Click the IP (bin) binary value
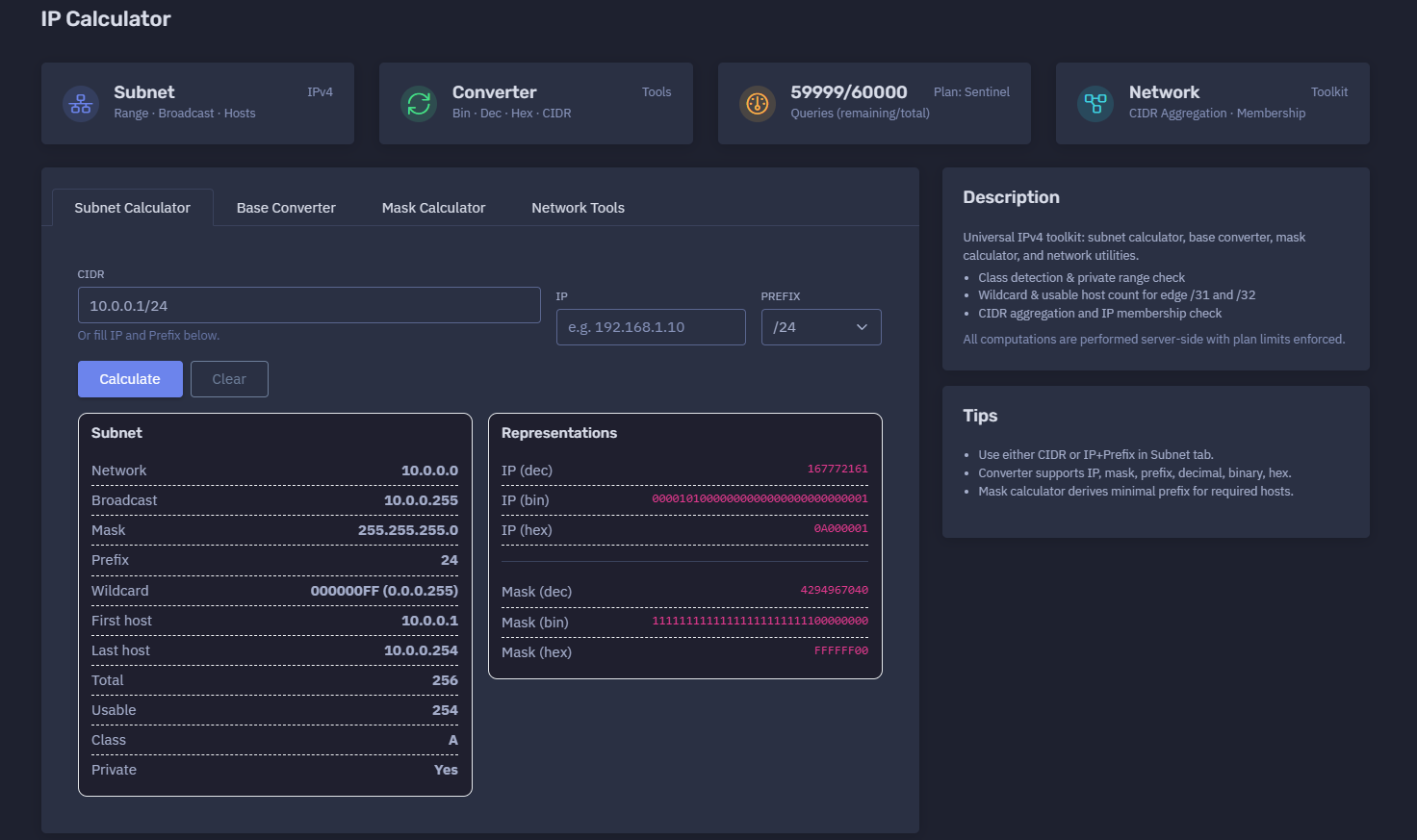The image size is (1417, 840). [x=760, y=498]
